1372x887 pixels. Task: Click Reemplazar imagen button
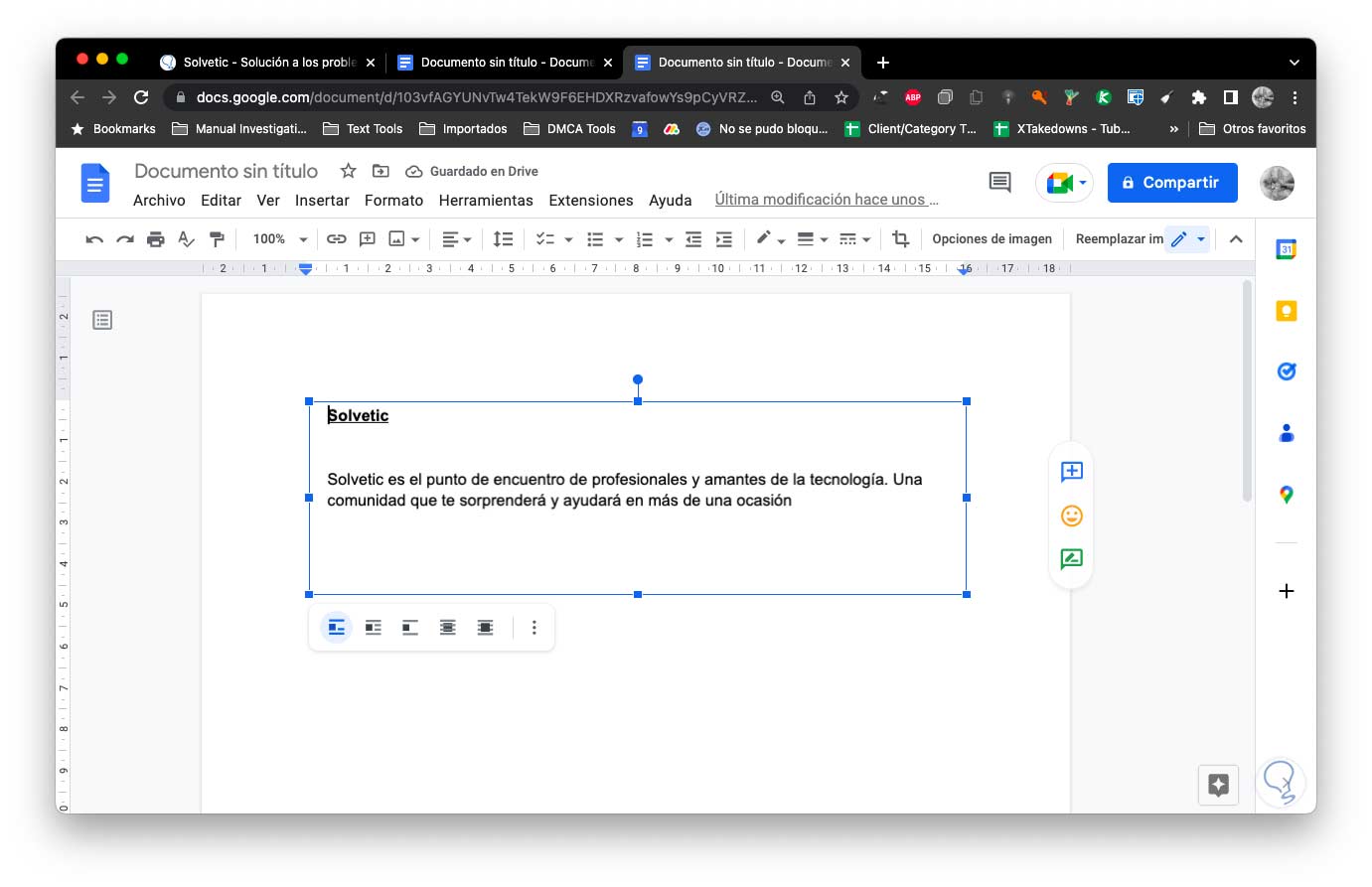point(1119,239)
